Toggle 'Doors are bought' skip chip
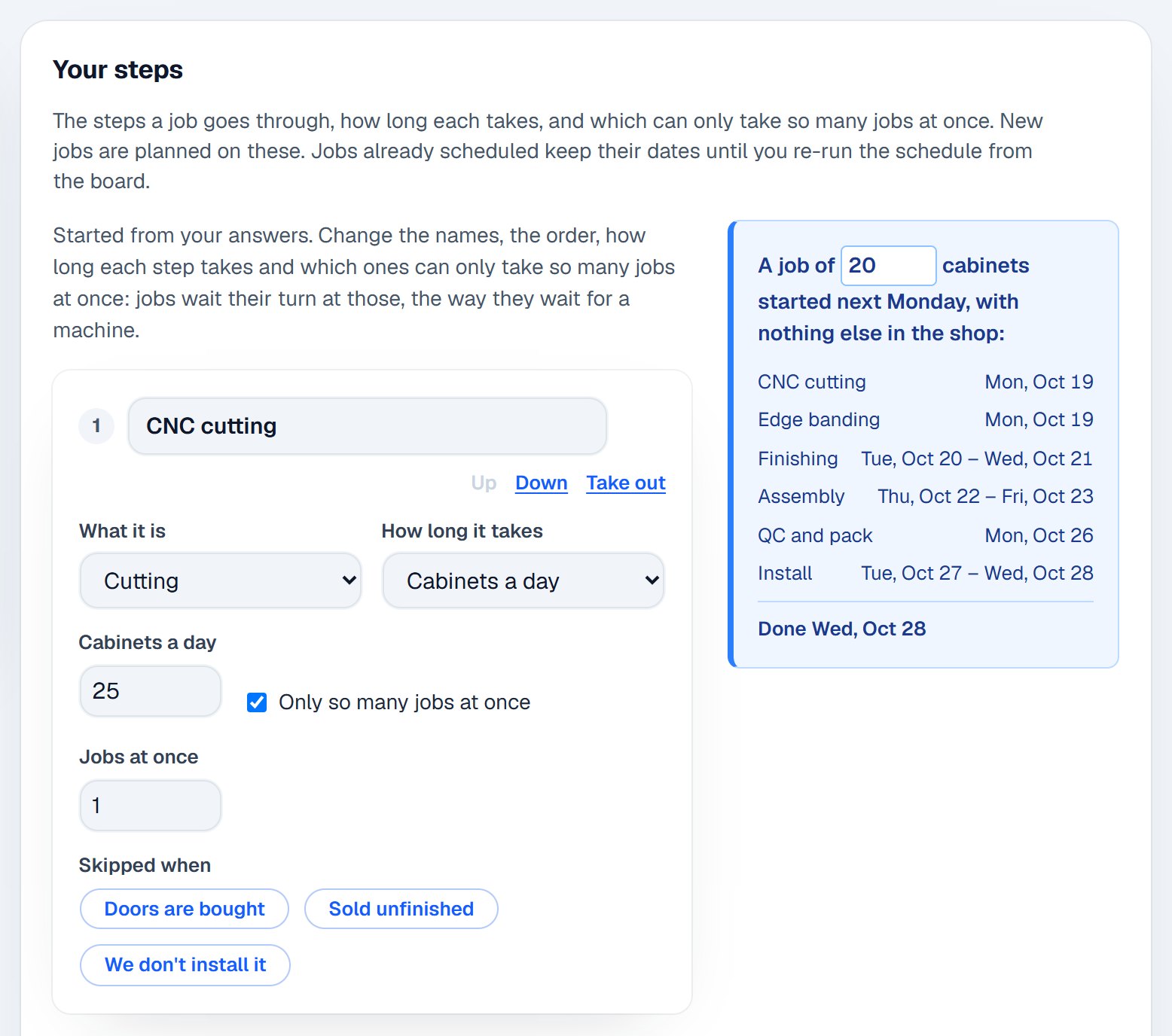This screenshot has height=1036, width=1172. click(x=185, y=909)
